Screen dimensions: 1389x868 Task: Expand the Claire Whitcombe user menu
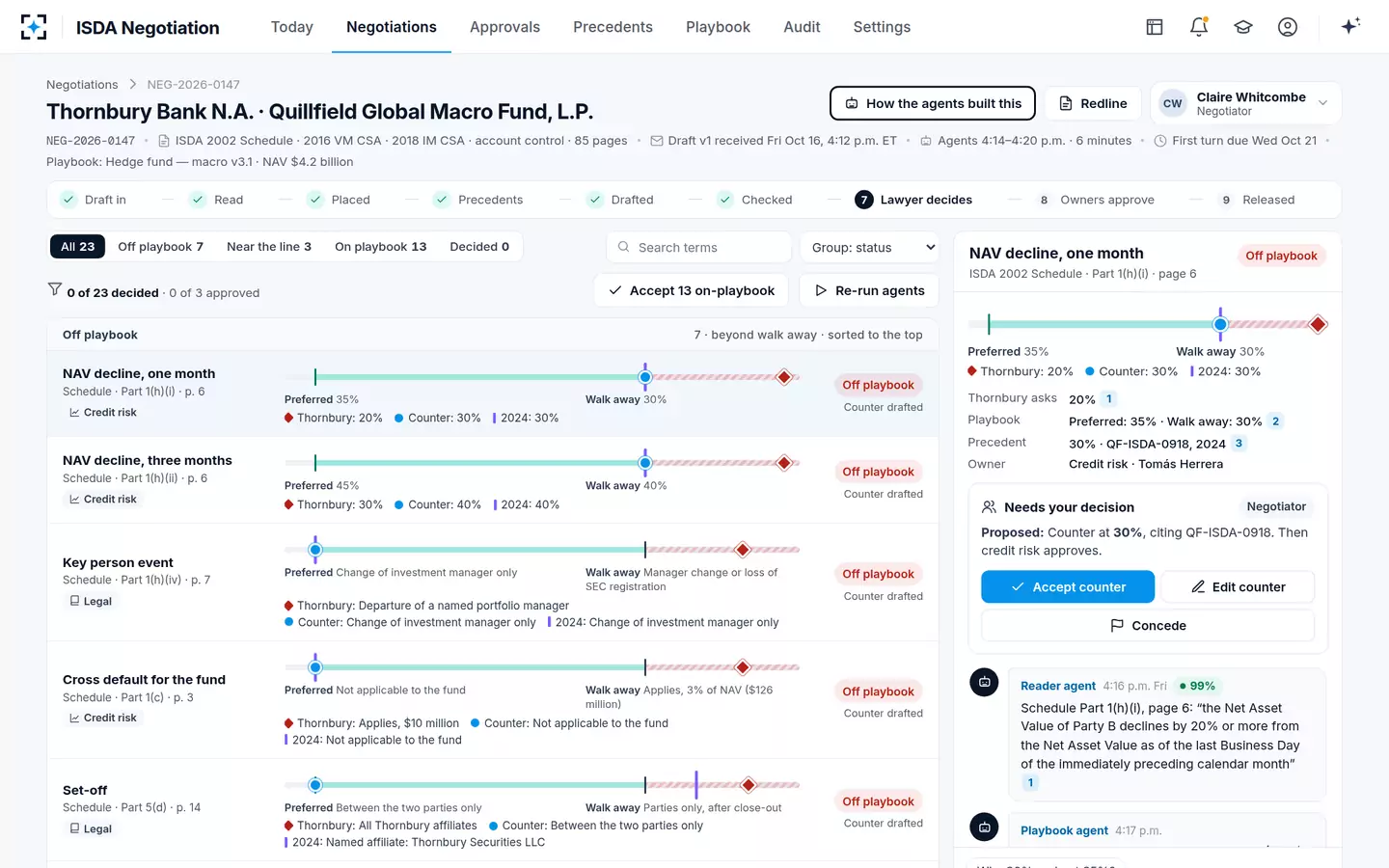1245,103
